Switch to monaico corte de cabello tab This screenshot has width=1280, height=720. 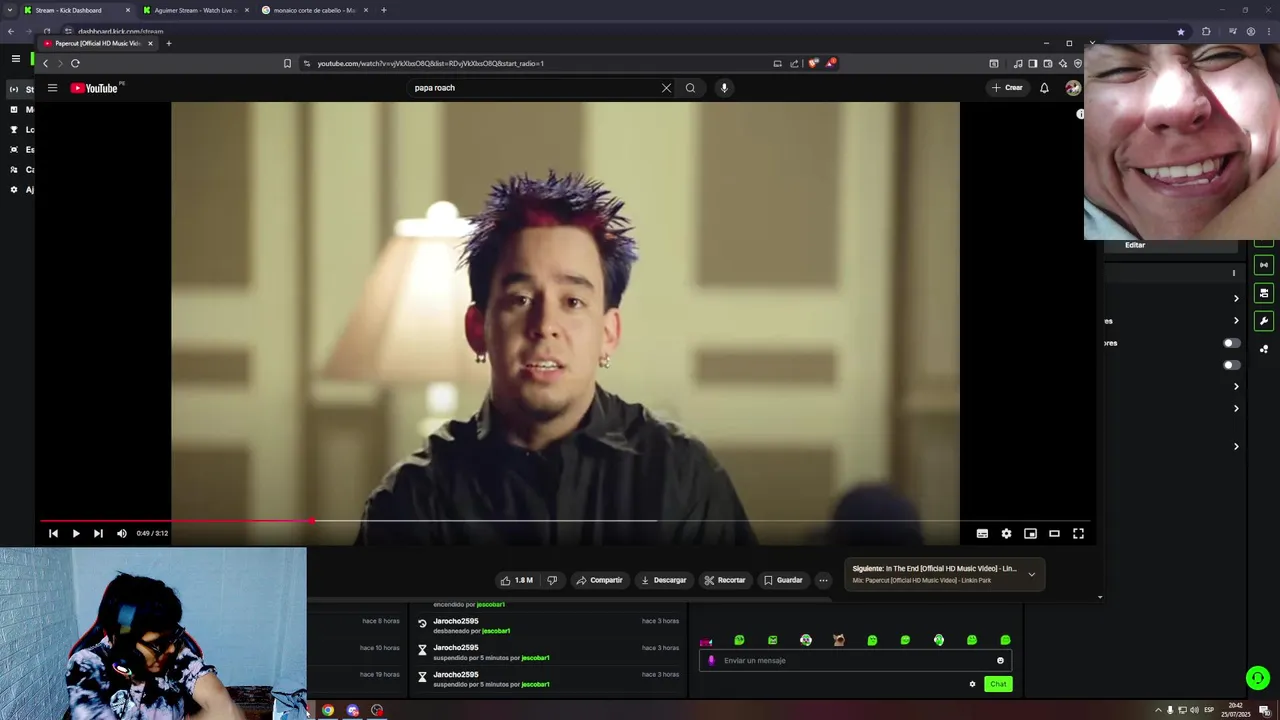[x=315, y=10]
